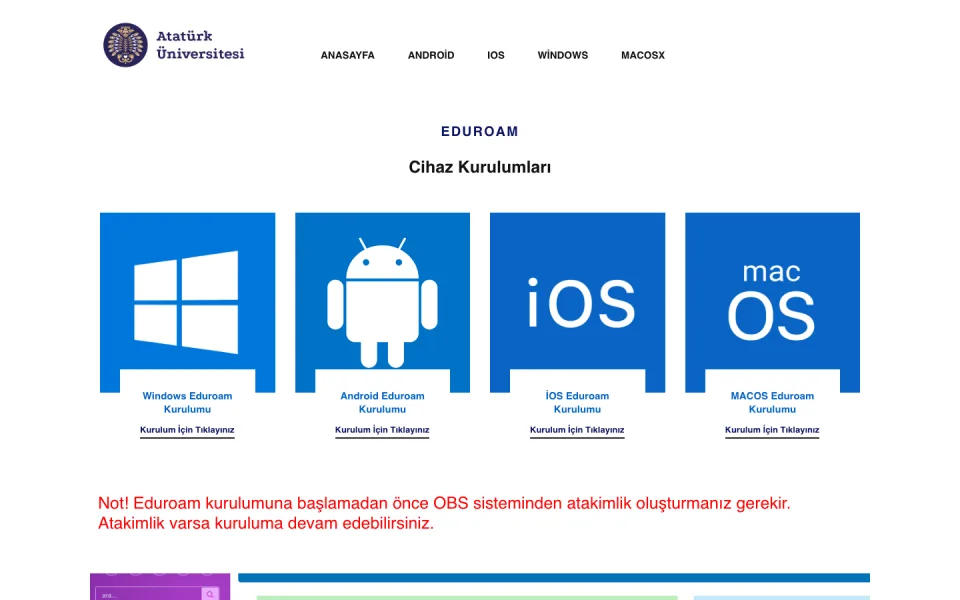Click the search field in purple thumbnail
The width and height of the screenshot is (960, 600).
[x=149, y=594]
